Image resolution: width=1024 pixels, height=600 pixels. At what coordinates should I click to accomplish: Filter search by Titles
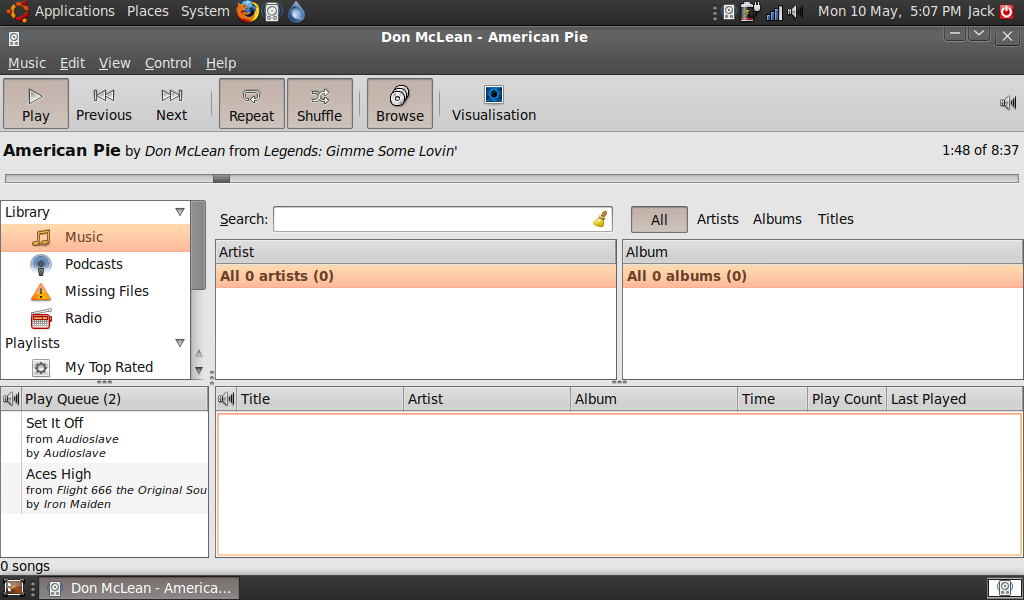[x=835, y=219]
